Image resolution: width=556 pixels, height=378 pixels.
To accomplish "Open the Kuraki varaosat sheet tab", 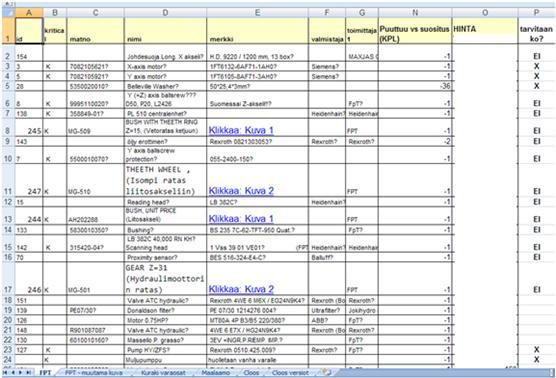I will pyautogui.click(x=163, y=373).
